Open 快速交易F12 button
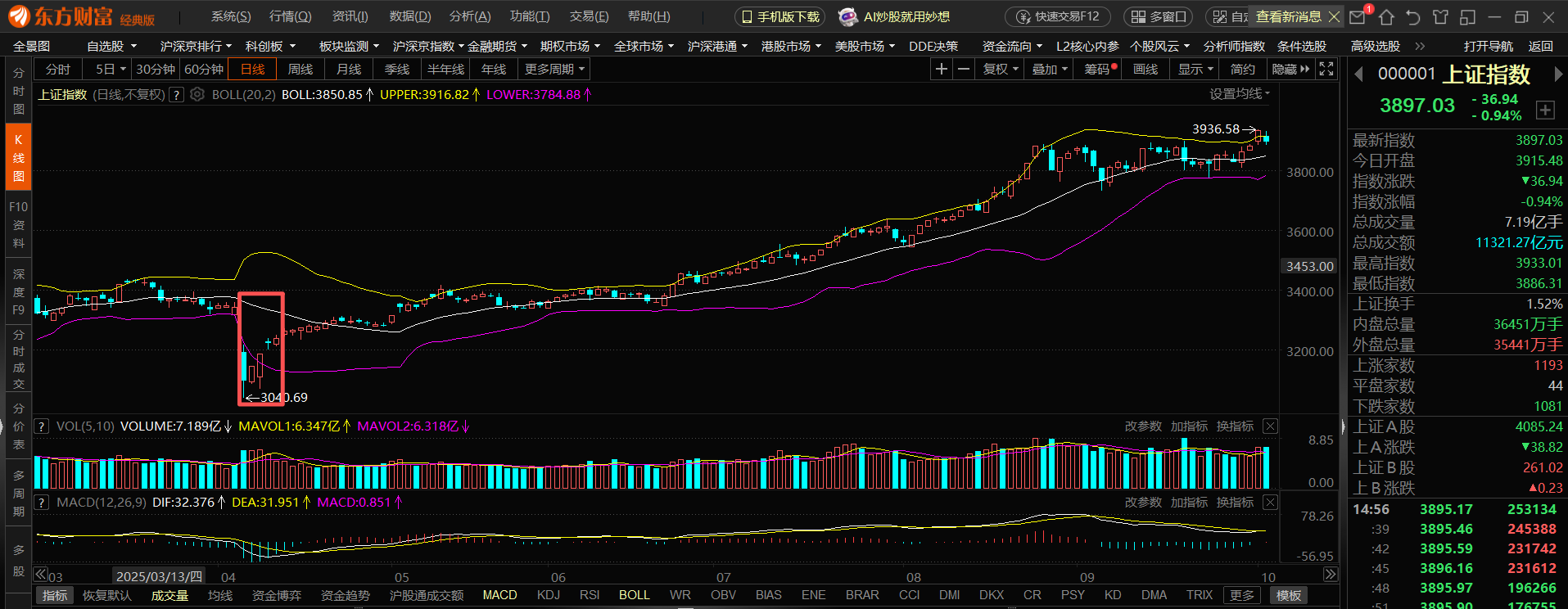This screenshot has width=1568, height=609. [1058, 16]
